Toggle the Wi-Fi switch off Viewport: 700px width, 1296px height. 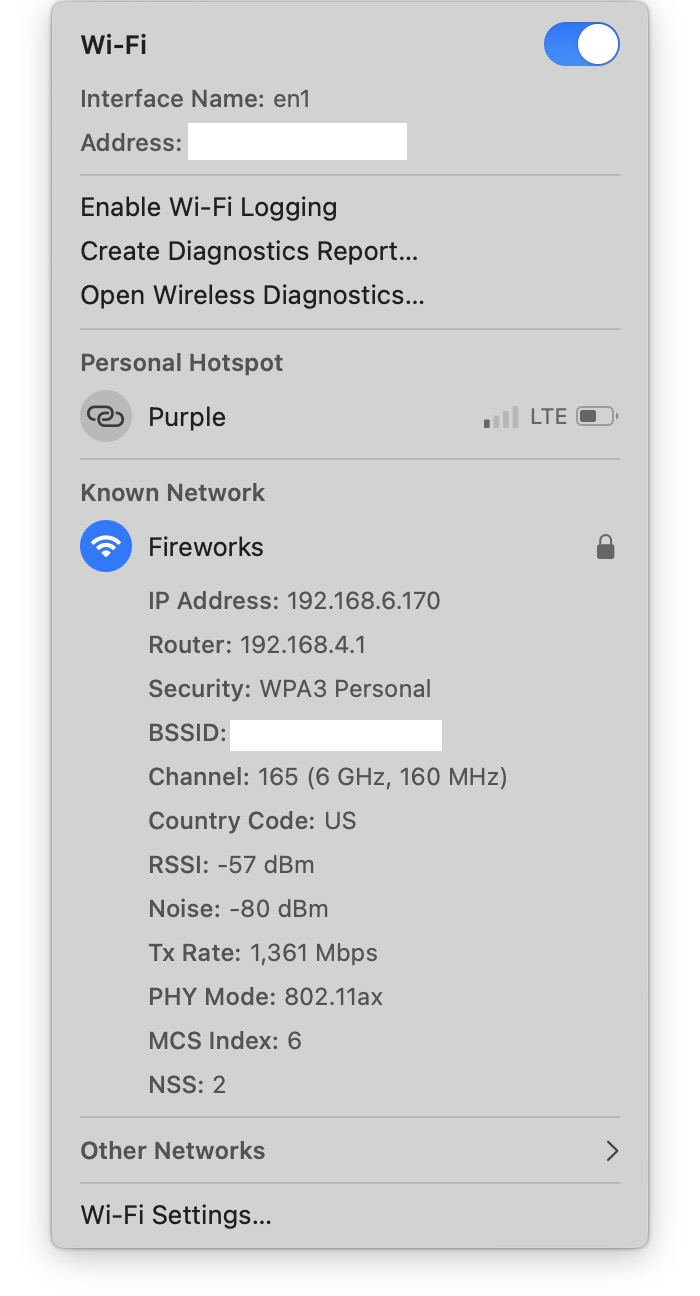[x=581, y=45]
